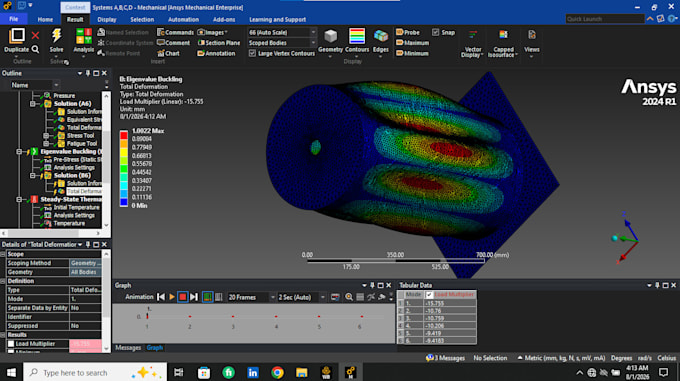Viewport: 680px width, 381px height.
Task: Toggle Large Vertex Contours checkbox
Action: [252, 53]
